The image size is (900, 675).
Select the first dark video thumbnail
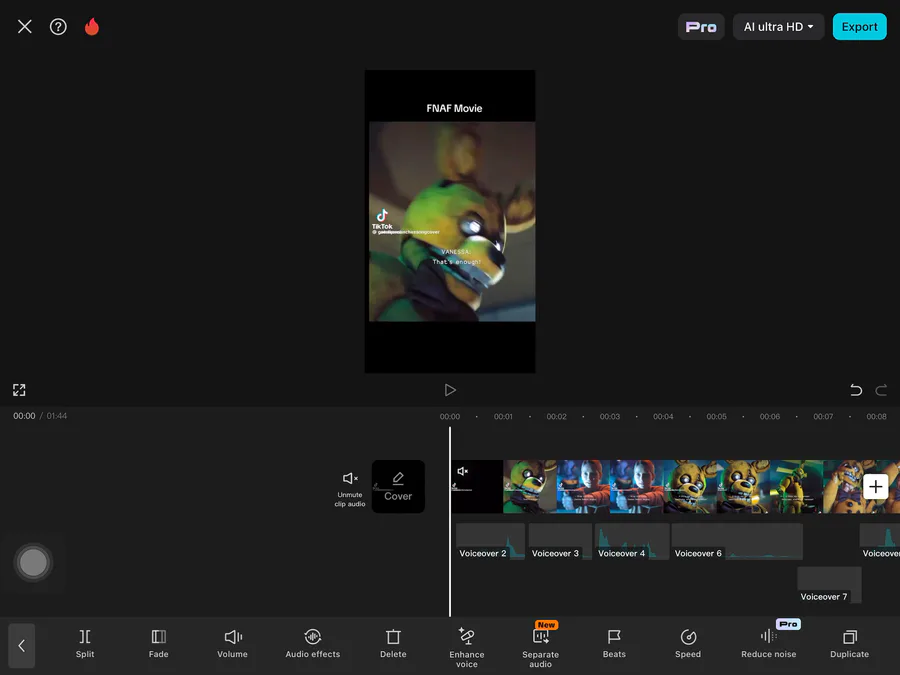pyautogui.click(x=477, y=487)
